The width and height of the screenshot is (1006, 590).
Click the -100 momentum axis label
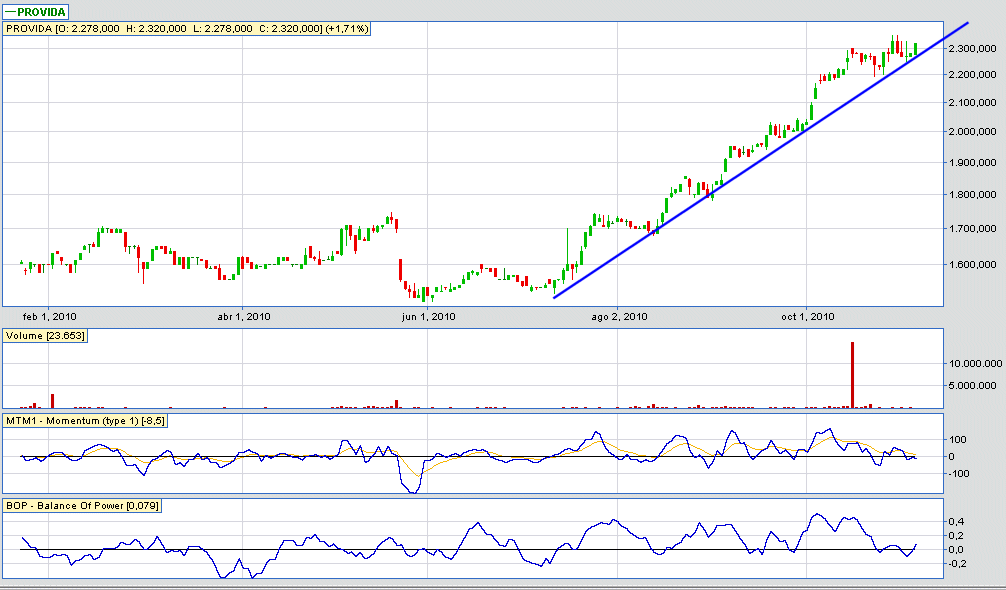[961, 474]
